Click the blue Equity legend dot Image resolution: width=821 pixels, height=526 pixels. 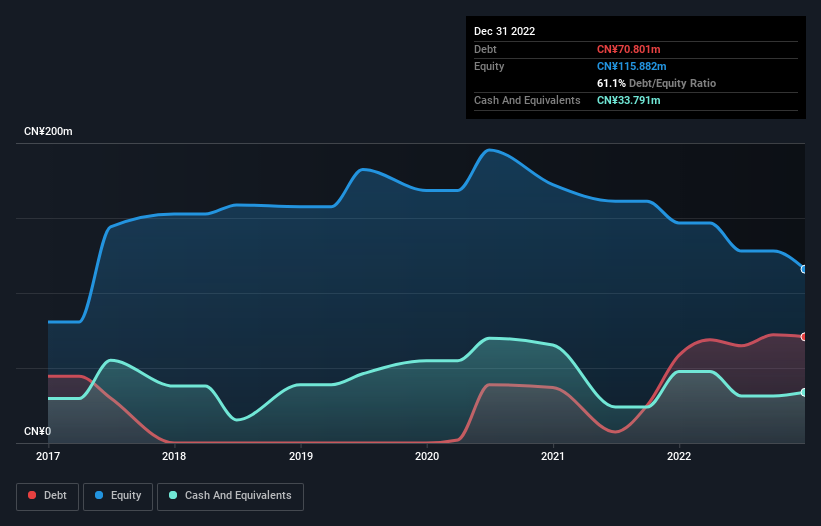(x=99, y=495)
